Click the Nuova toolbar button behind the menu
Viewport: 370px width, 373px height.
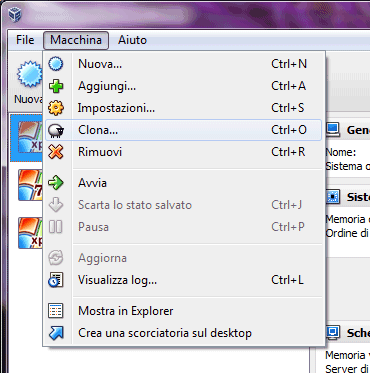click(x=28, y=82)
